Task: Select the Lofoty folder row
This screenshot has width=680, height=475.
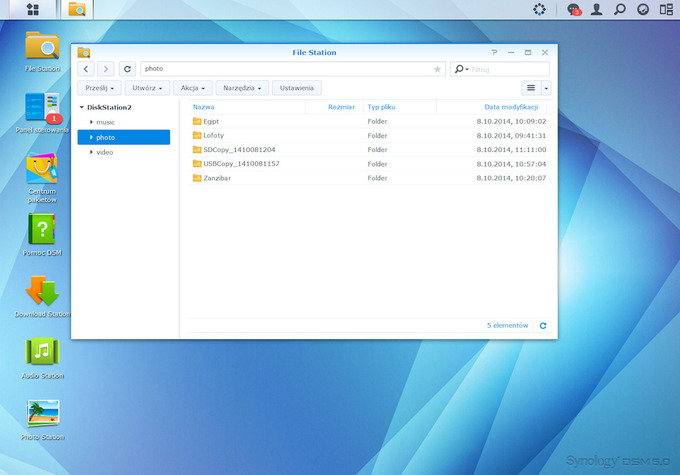Action: pyautogui.click(x=369, y=135)
